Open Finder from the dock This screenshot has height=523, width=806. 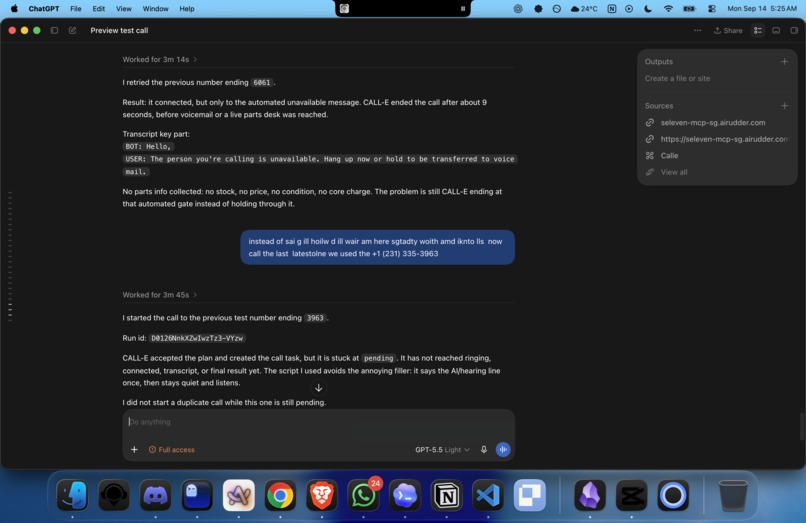[72, 495]
